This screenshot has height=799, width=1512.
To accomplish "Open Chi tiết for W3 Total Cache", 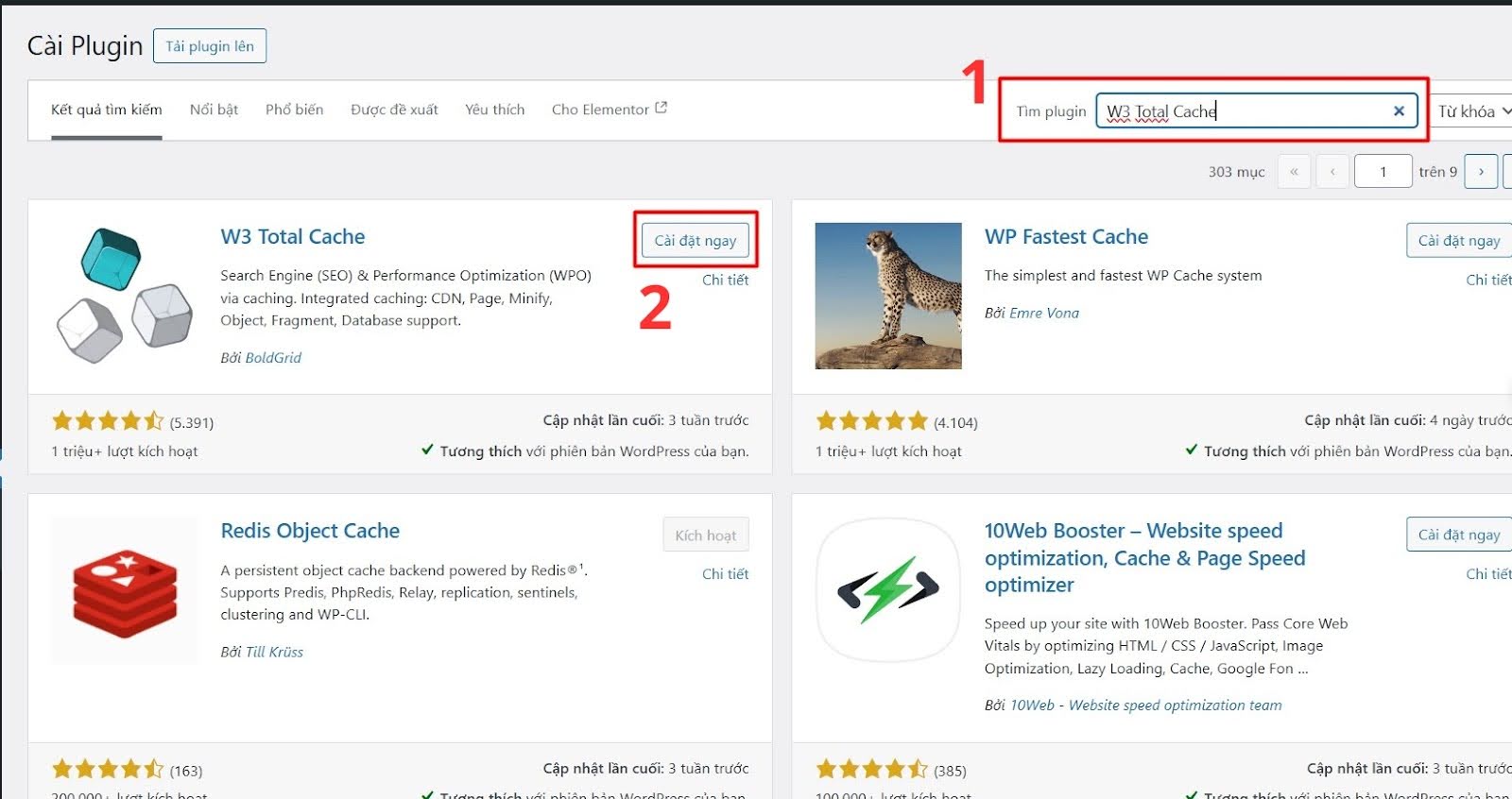I will point(725,280).
